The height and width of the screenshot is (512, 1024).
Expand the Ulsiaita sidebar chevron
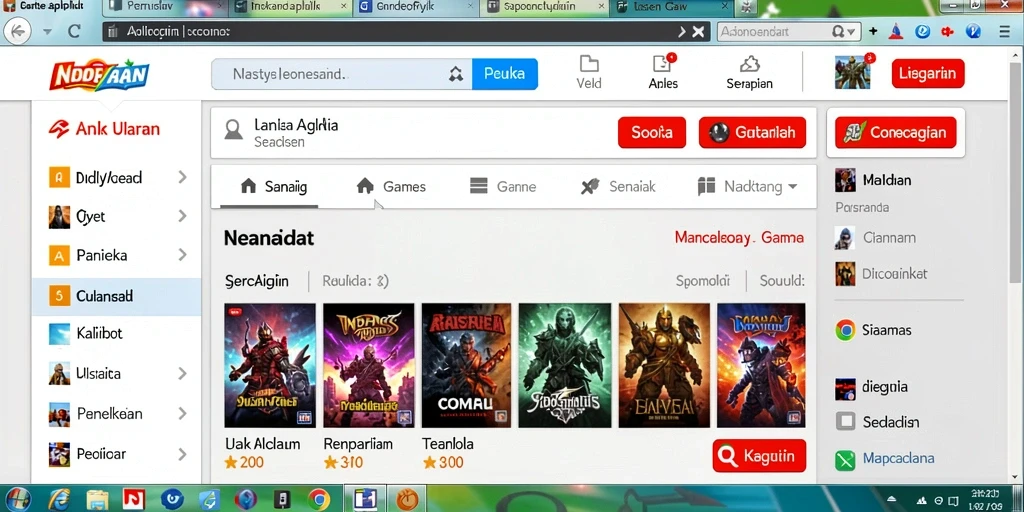point(182,374)
